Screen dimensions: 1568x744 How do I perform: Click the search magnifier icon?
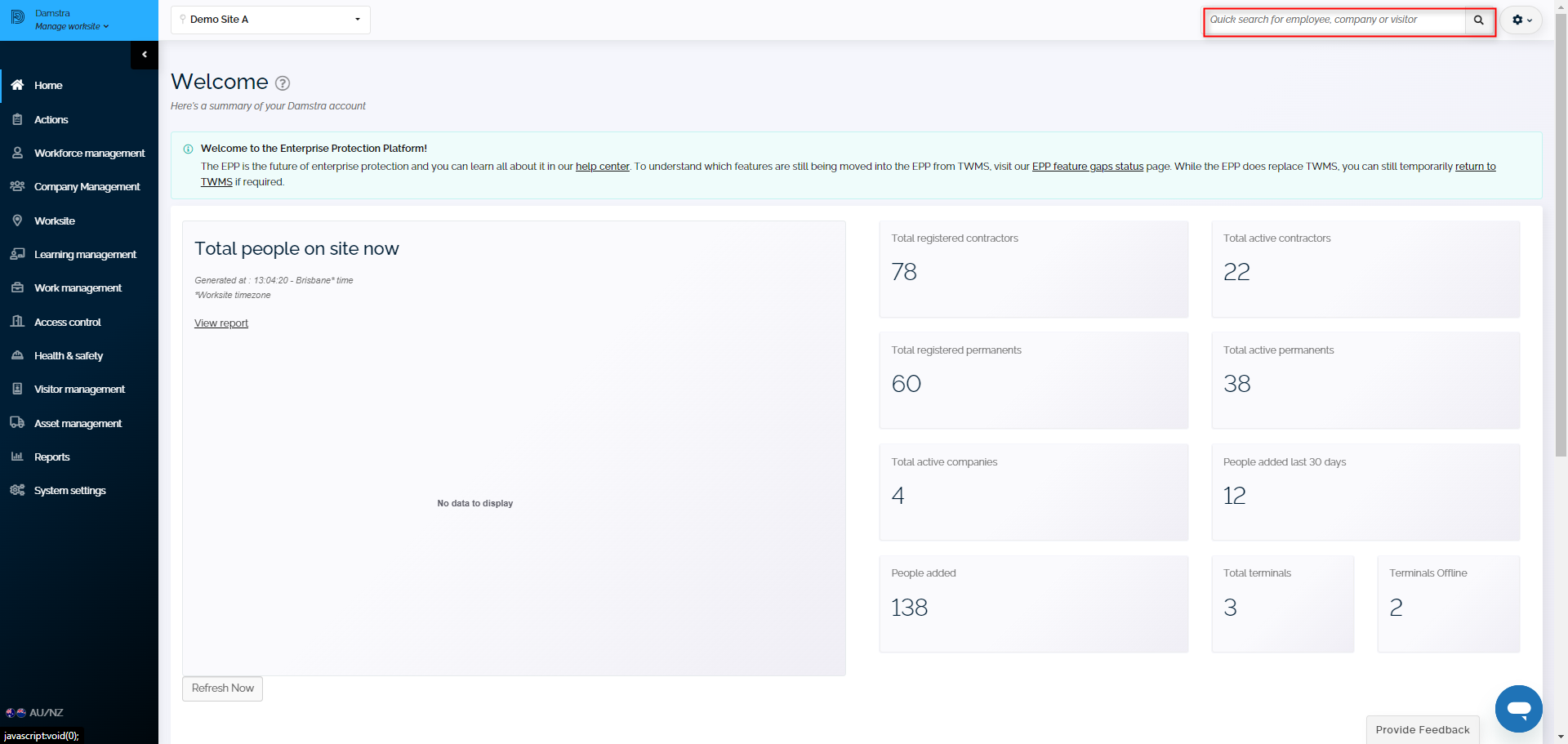(1478, 20)
